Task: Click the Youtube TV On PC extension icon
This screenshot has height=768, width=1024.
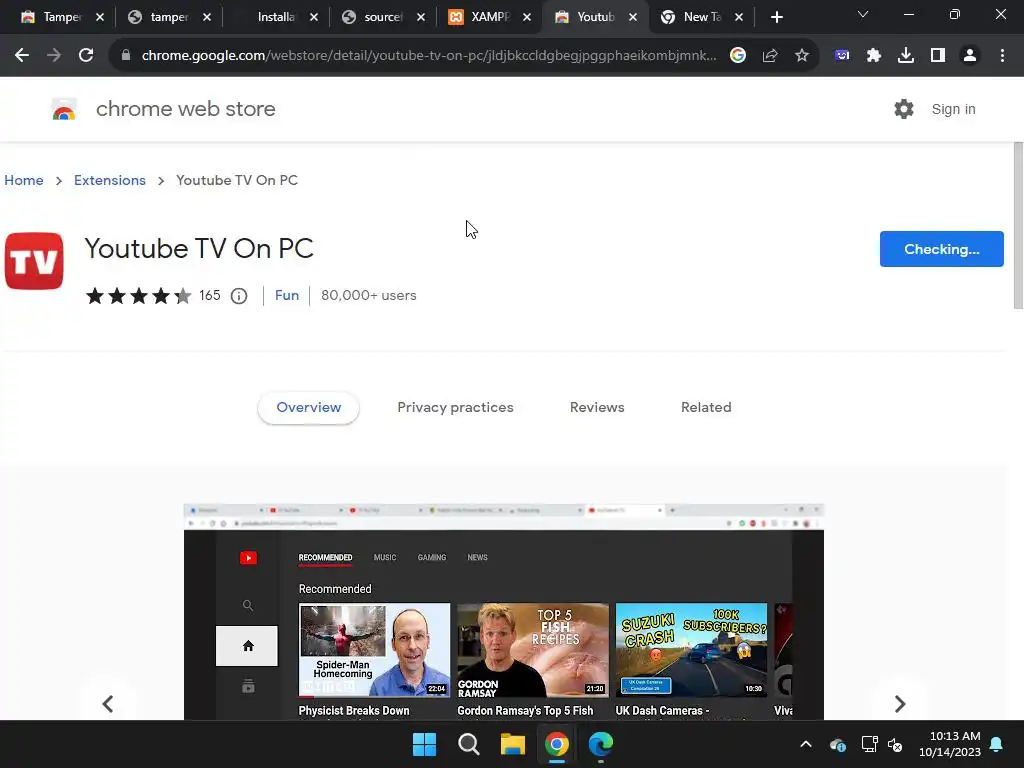Action: 34,261
